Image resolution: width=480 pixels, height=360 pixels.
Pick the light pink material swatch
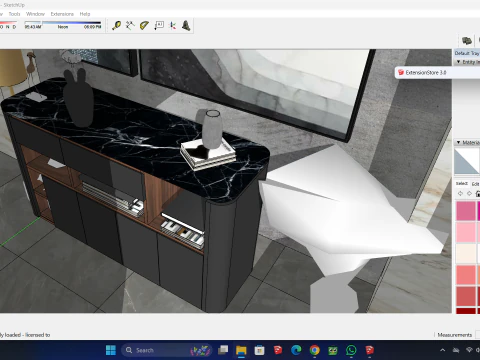point(466,232)
